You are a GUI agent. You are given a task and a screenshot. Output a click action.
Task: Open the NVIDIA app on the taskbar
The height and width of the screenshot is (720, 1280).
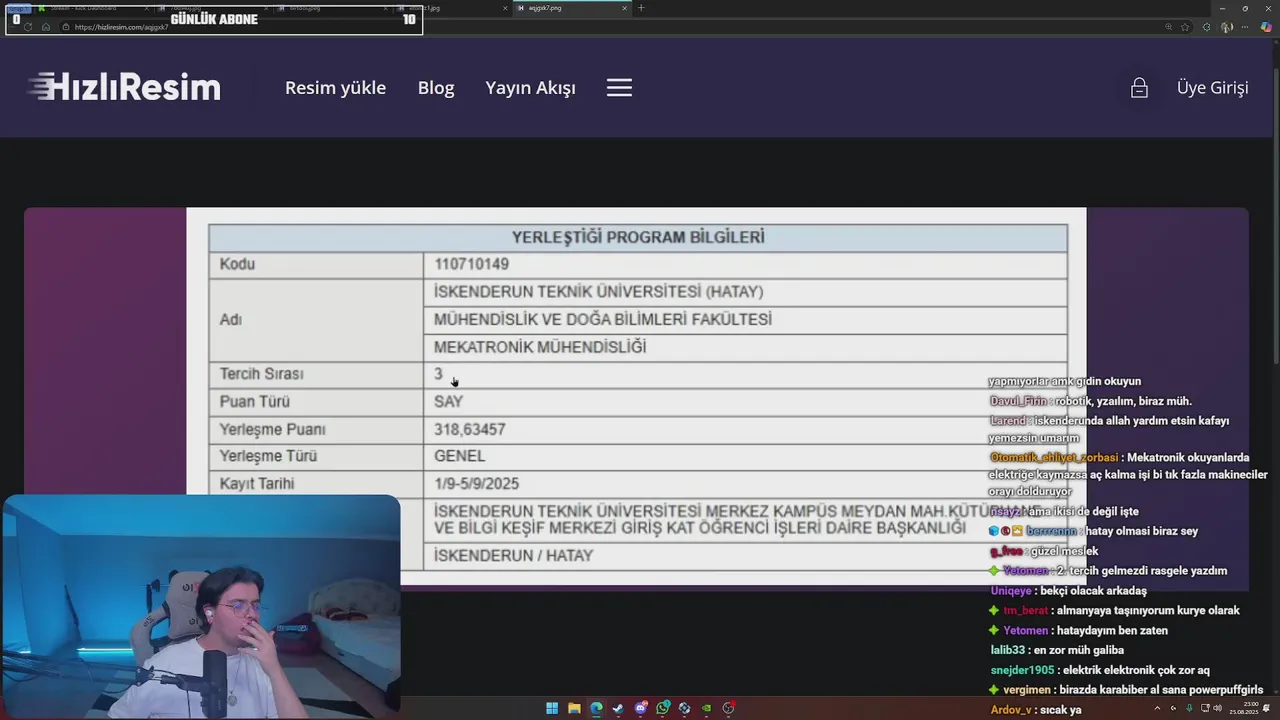click(707, 708)
